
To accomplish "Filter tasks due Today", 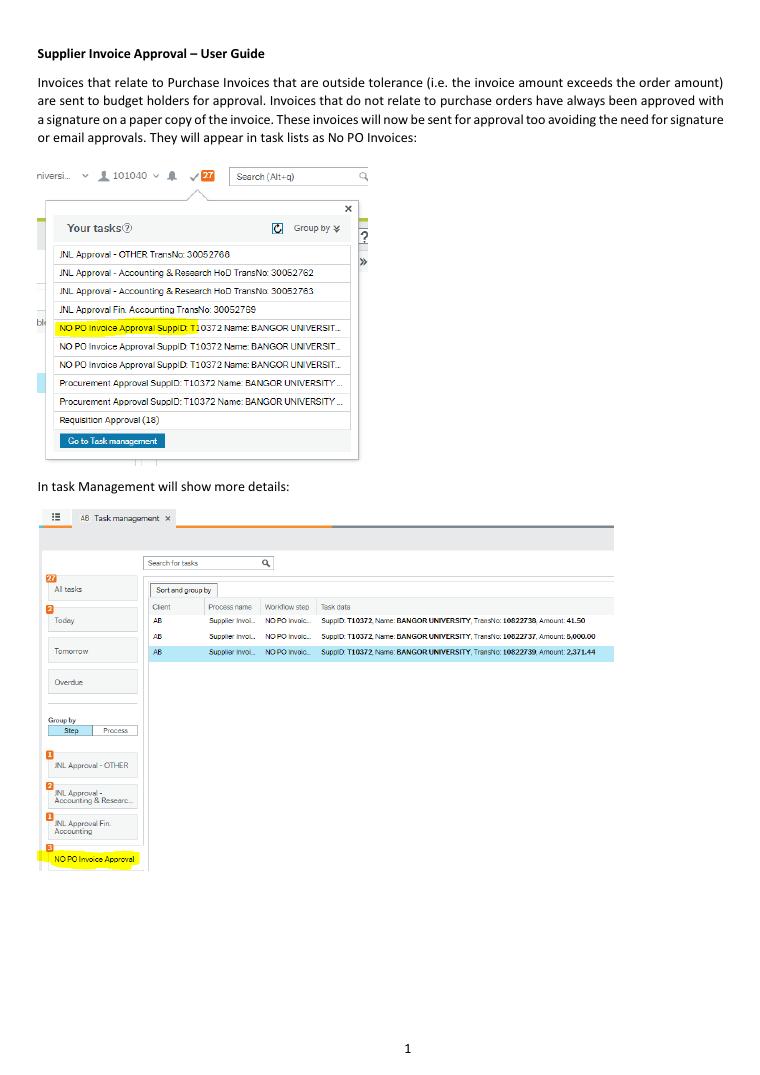I will click(93, 620).
